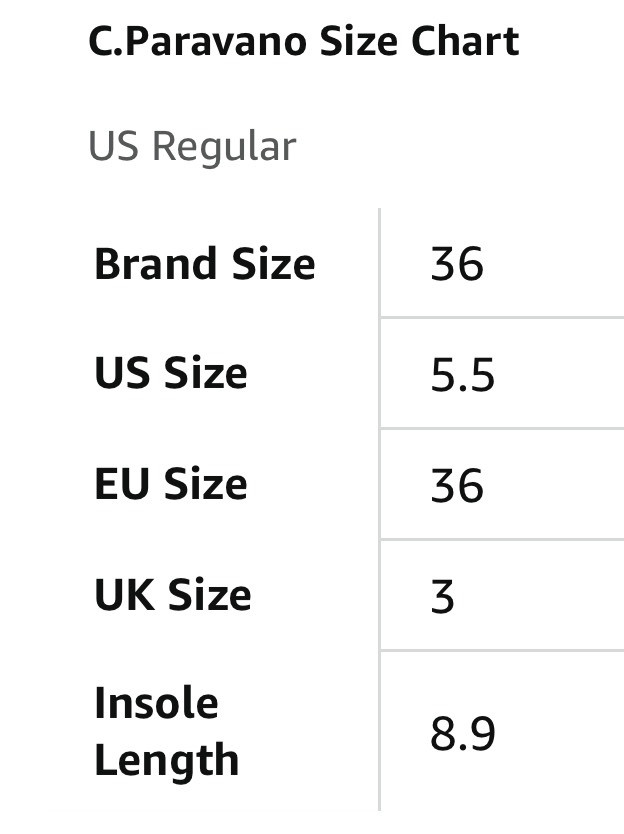Click the word Regular in the subtitle

click(224, 147)
